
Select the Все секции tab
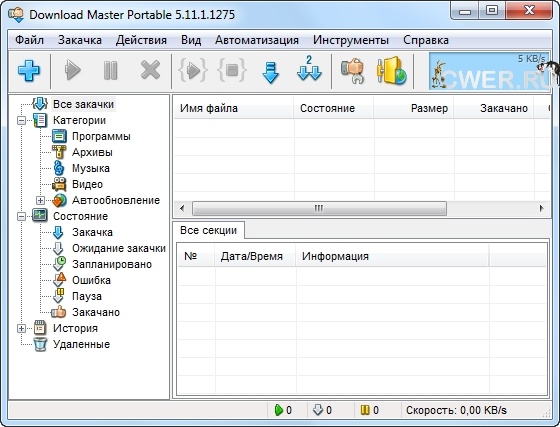tap(209, 230)
